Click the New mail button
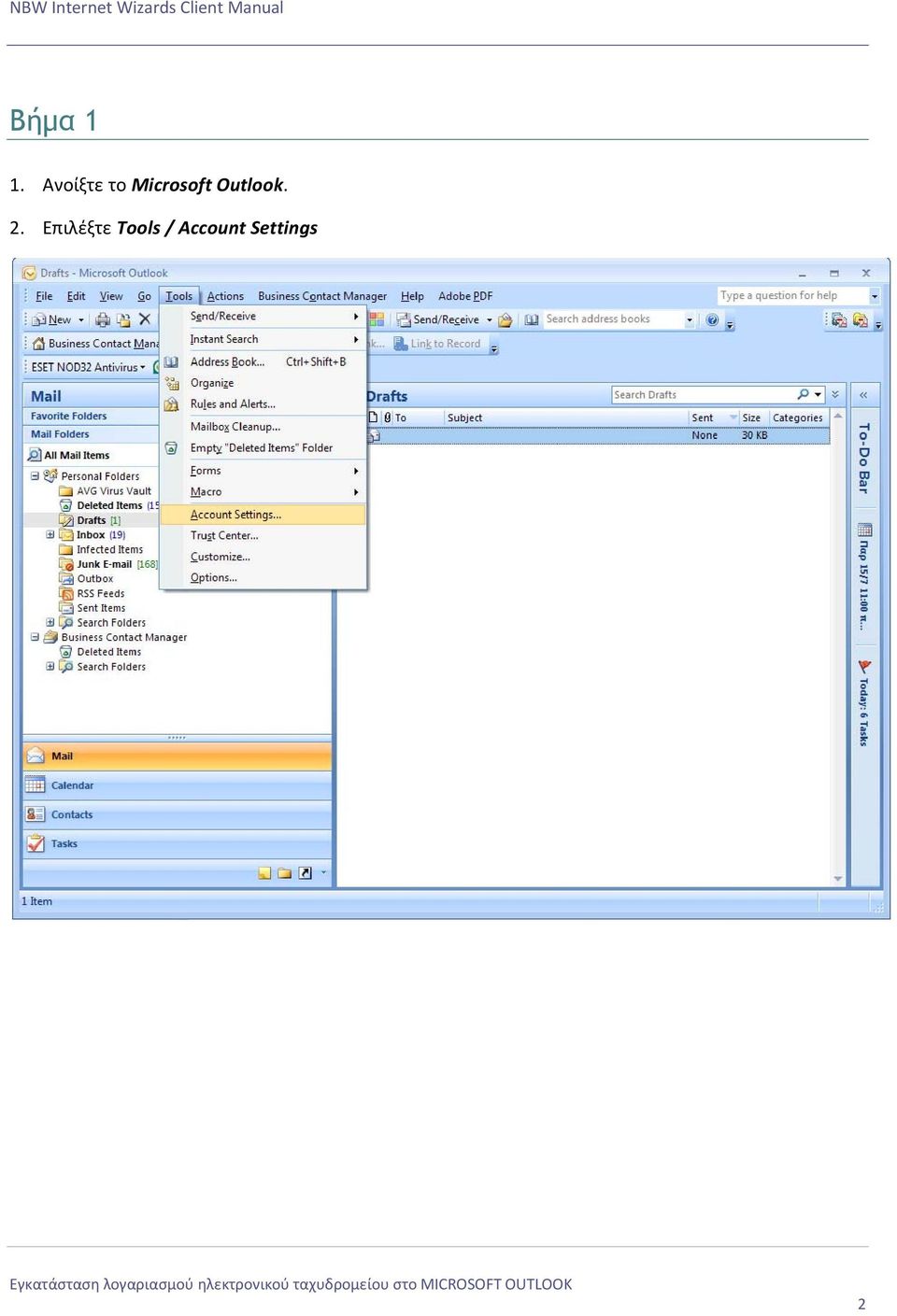This screenshot has height=1316, width=897. (52, 319)
